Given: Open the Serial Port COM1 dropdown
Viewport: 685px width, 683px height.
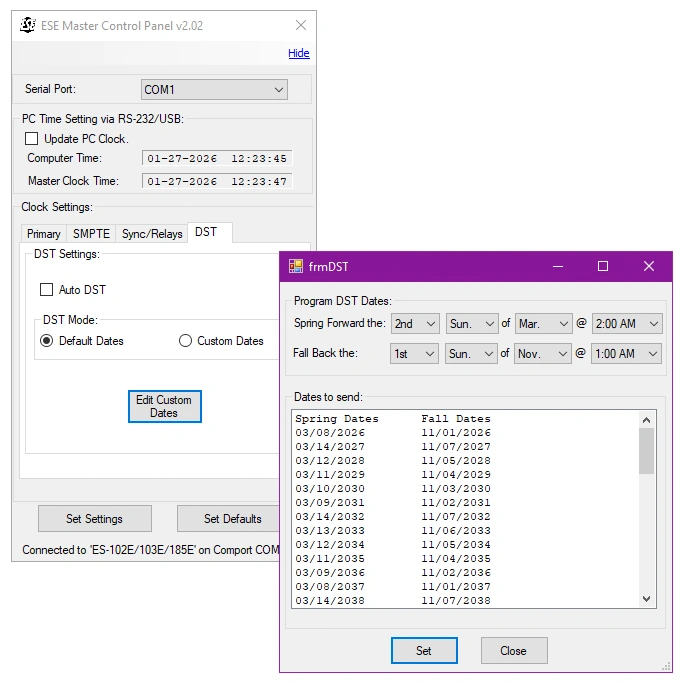Looking at the screenshot, I should click(x=214, y=90).
